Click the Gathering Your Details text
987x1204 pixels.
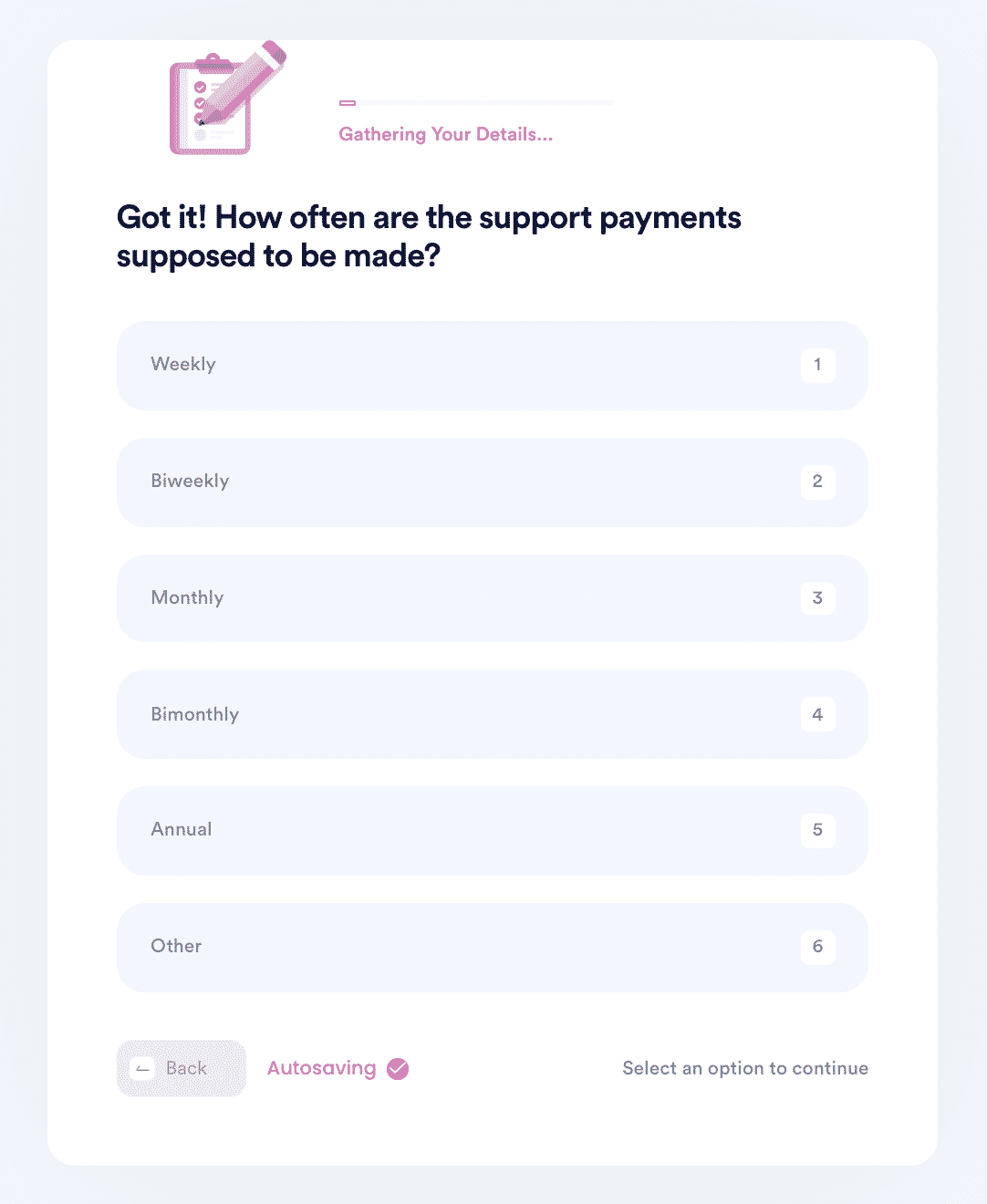click(446, 134)
